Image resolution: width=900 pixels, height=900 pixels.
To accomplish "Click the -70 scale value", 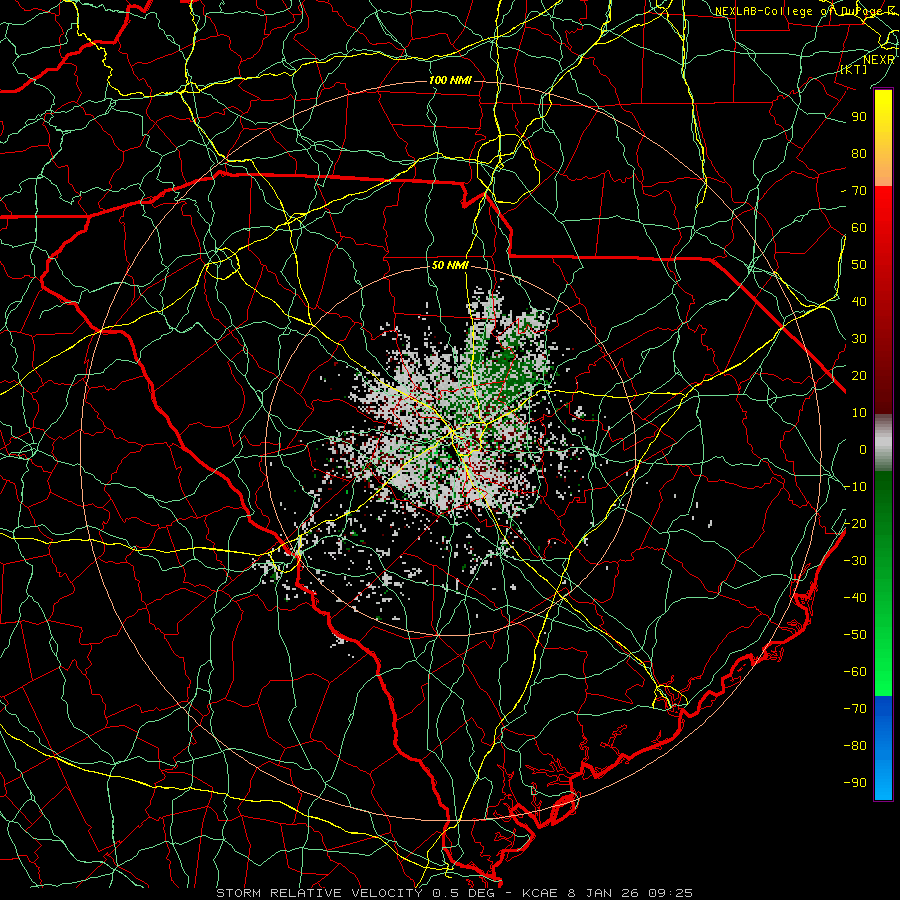I will (x=855, y=709).
